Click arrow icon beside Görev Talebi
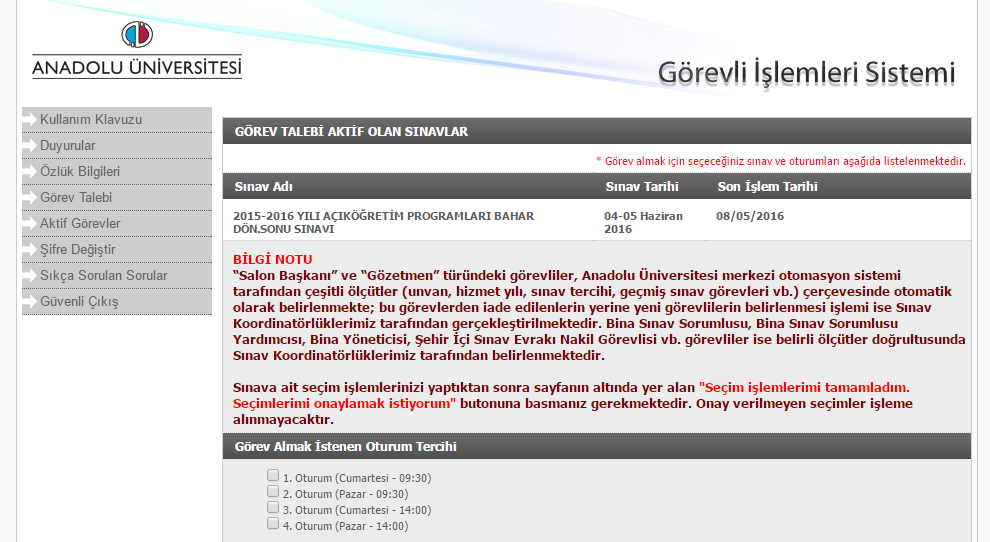 coord(30,197)
